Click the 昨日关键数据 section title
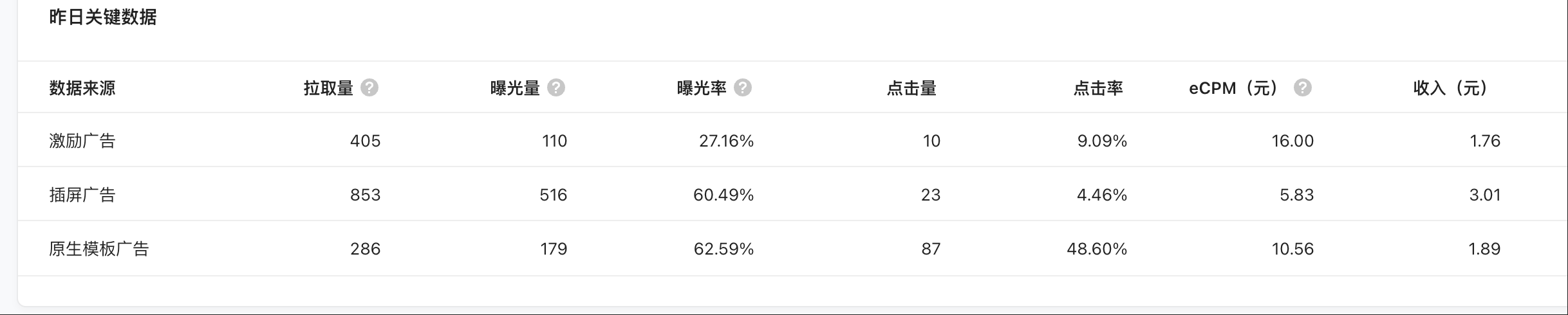This screenshot has width=1568, height=315. tap(103, 17)
